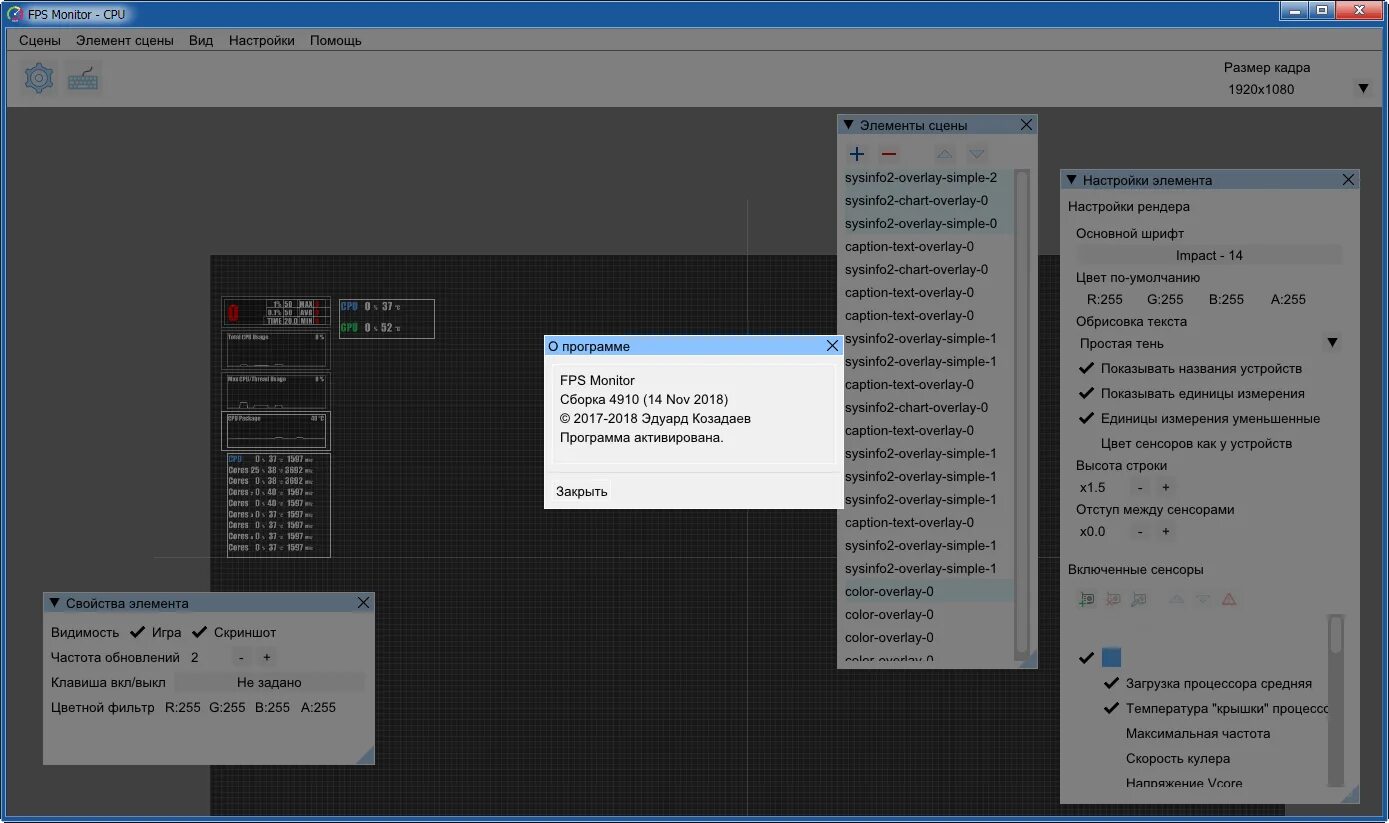
Task: Increase Высота строки with plus
Action: pos(1165,488)
